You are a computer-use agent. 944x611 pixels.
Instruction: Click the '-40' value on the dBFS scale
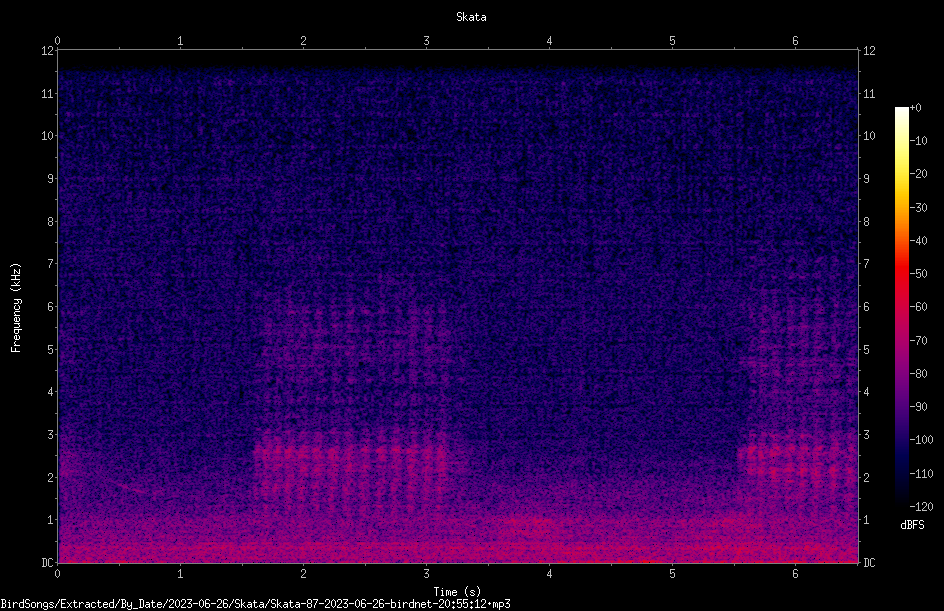coord(918,241)
